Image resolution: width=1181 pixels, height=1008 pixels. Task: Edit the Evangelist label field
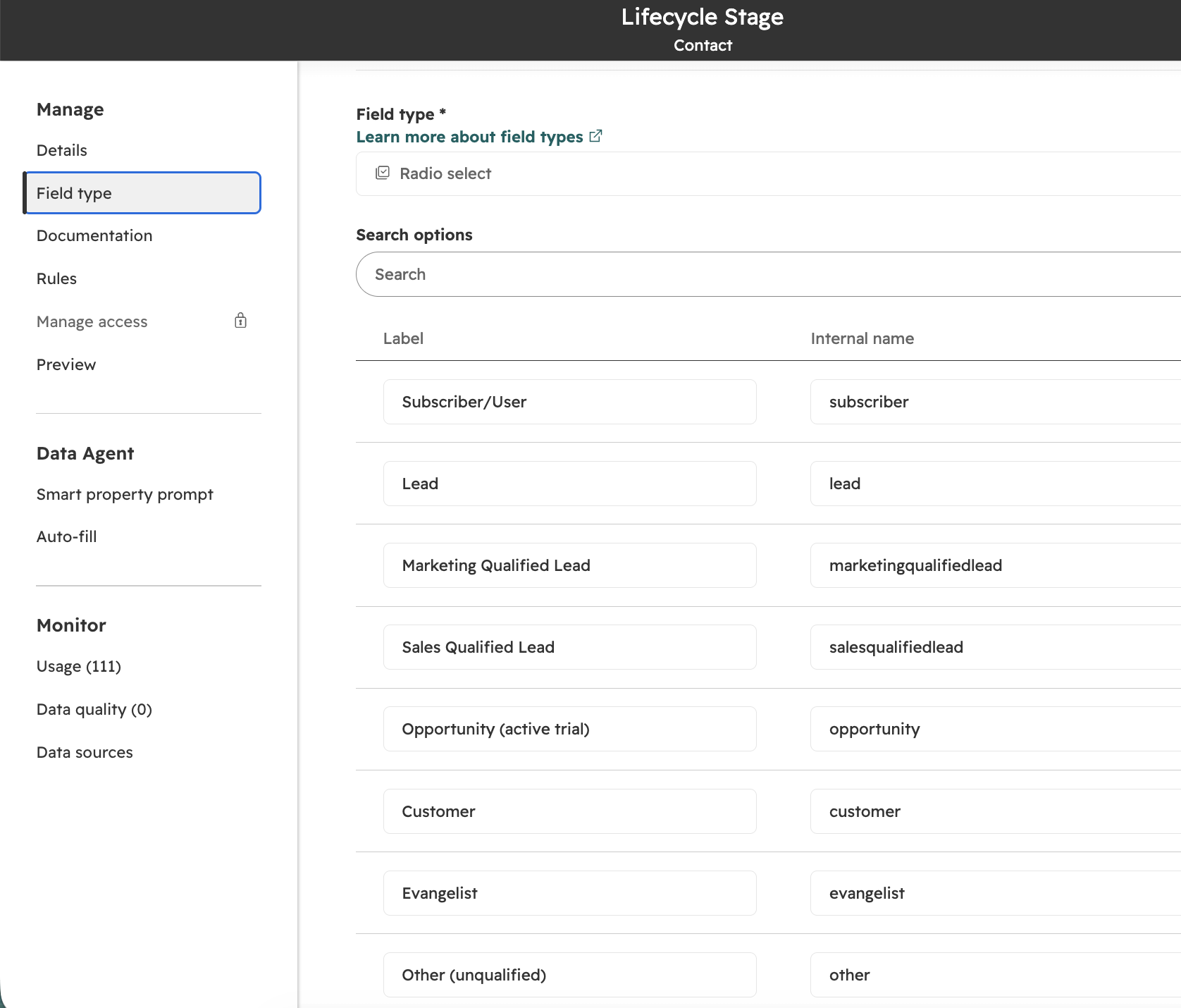[x=570, y=893]
